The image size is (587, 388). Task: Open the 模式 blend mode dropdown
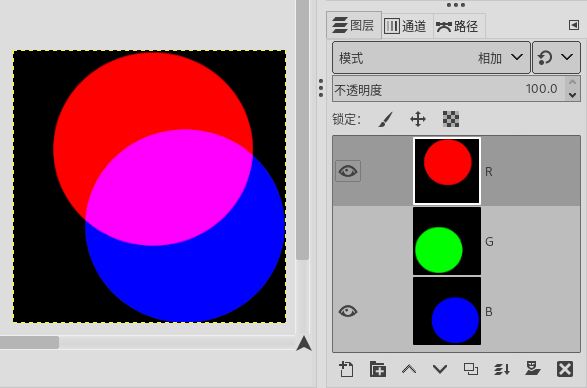pos(431,58)
